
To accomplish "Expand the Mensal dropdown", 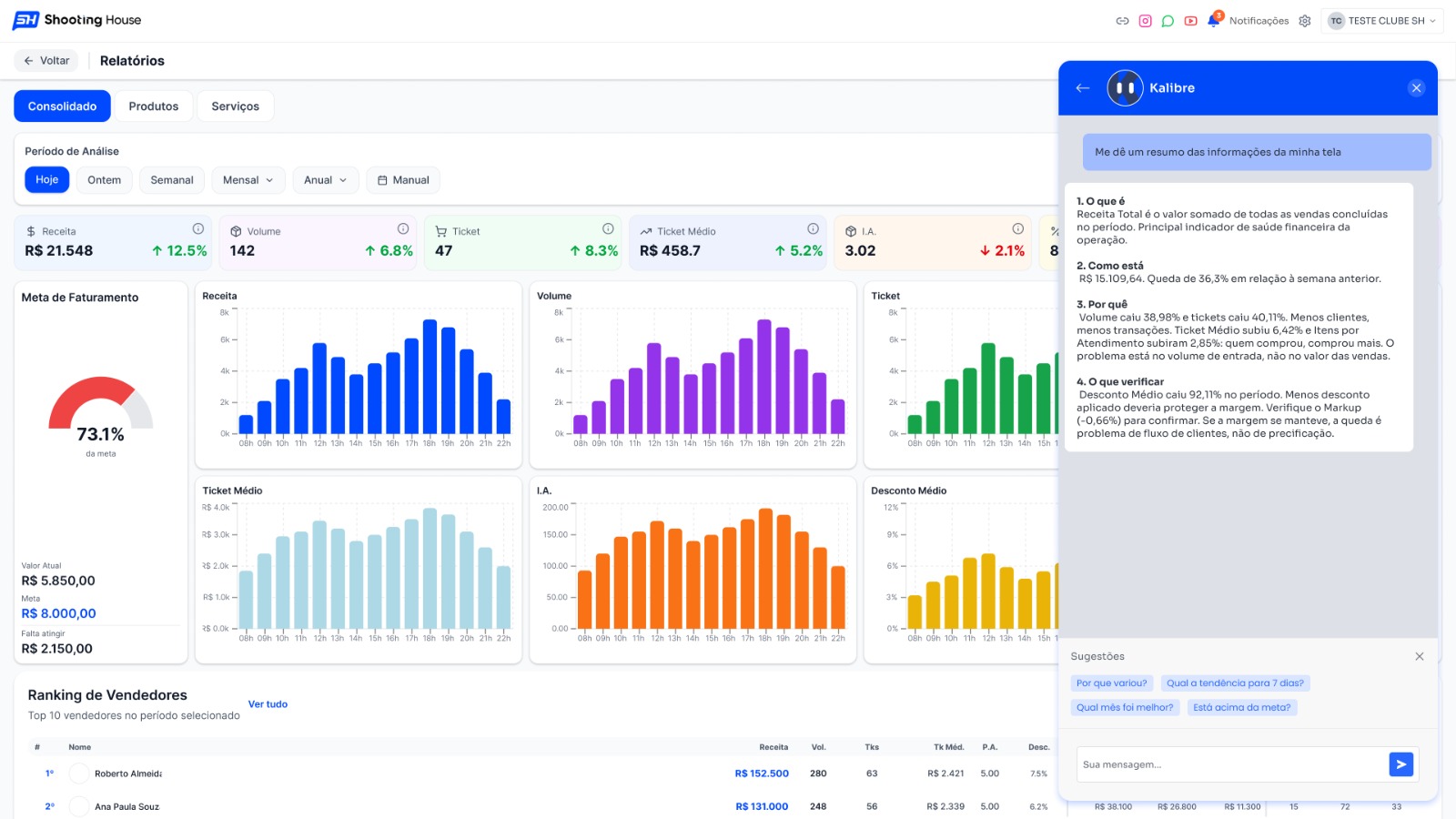I will click(x=248, y=180).
